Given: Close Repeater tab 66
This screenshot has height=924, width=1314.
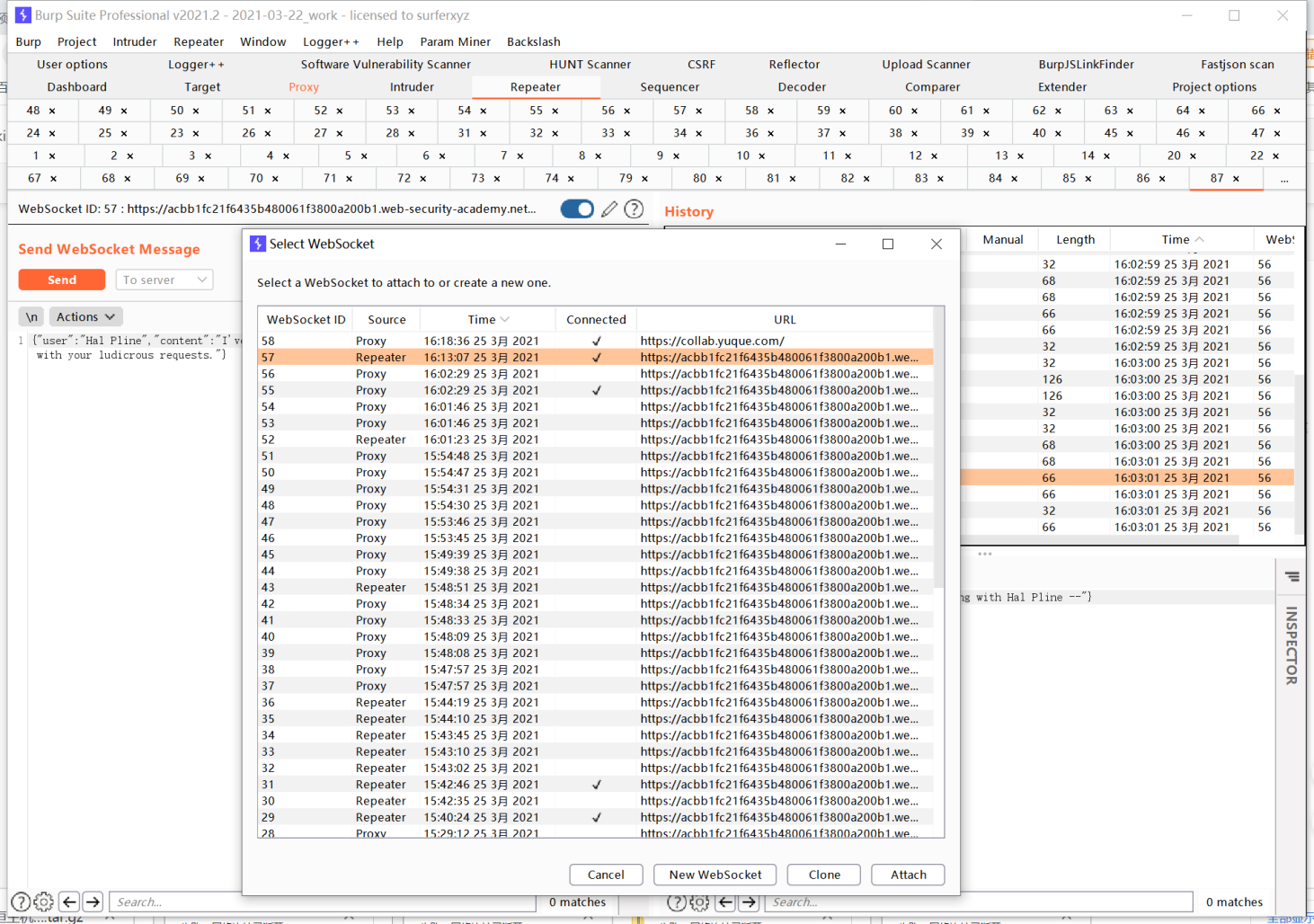Looking at the screenshot, I should [1277, 111].
